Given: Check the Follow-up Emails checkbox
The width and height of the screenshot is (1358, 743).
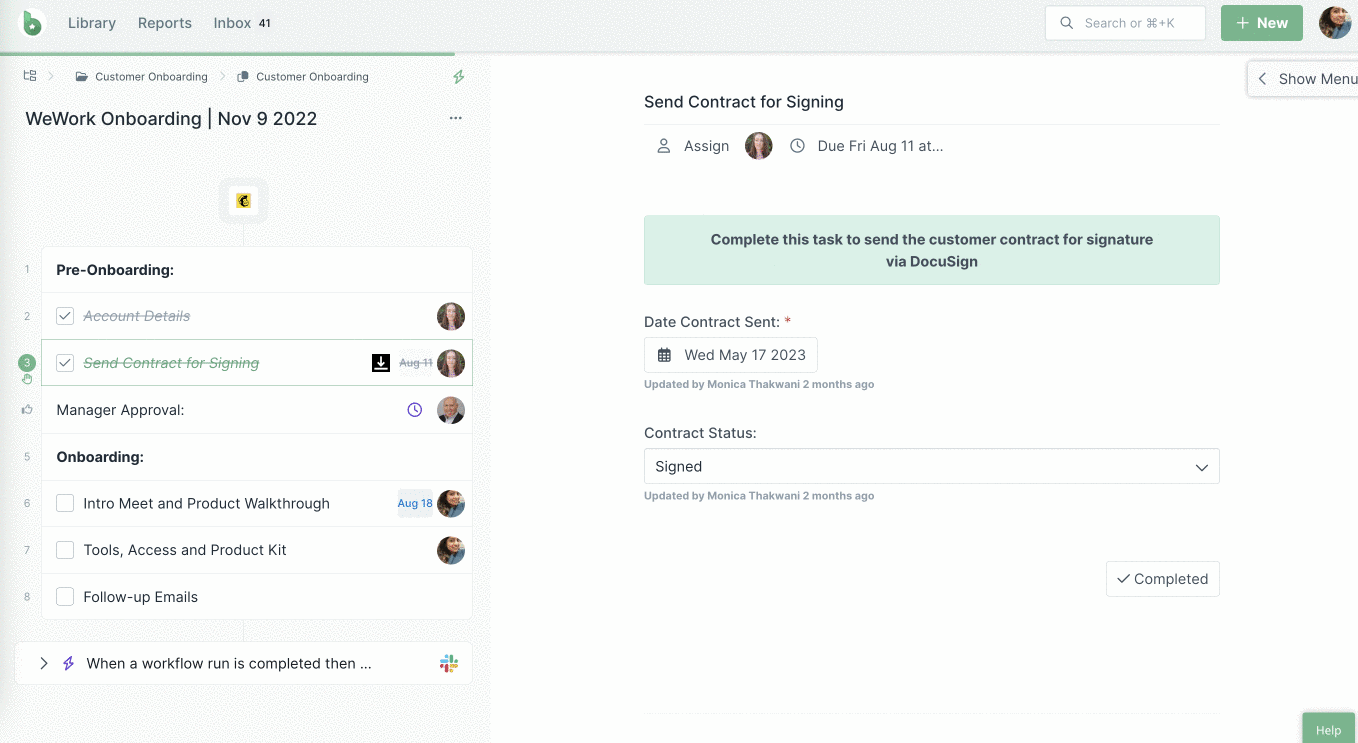Looking at the screenshot, I should (65, 597).
